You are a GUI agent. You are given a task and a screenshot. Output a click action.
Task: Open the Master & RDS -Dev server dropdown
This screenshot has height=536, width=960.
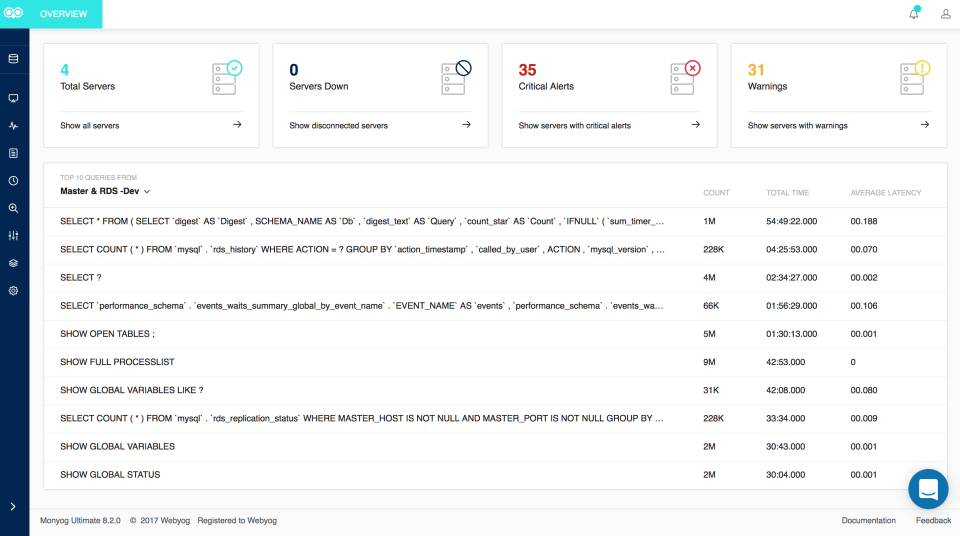pyautogui.click(x=105, y=191)
